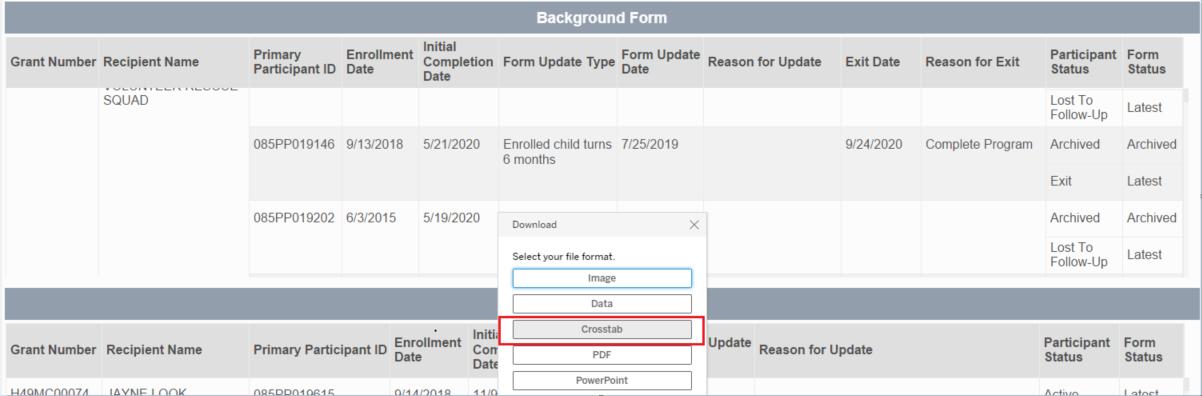Click Initial Completion Date column header
Screen dimensions: 1202x396
[458, 62]
